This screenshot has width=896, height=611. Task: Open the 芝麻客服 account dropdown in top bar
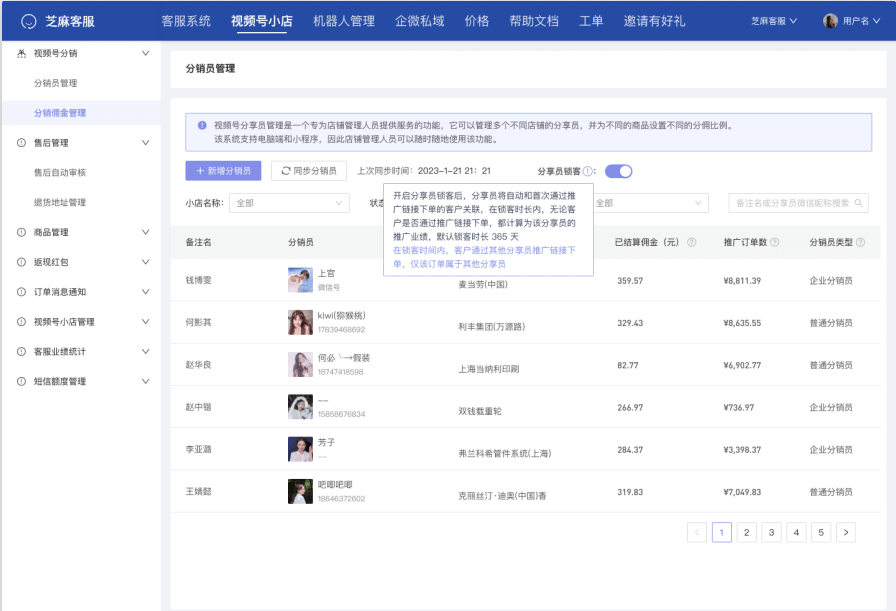774,21
